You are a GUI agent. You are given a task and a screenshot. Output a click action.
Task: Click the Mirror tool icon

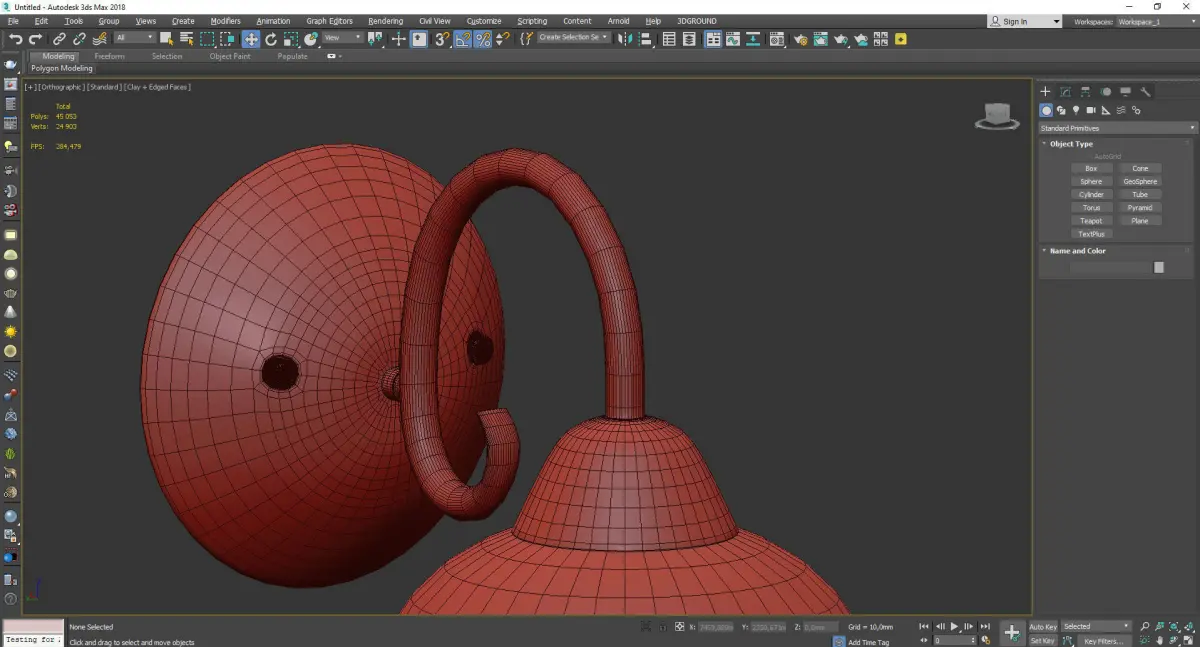[625, 39]
